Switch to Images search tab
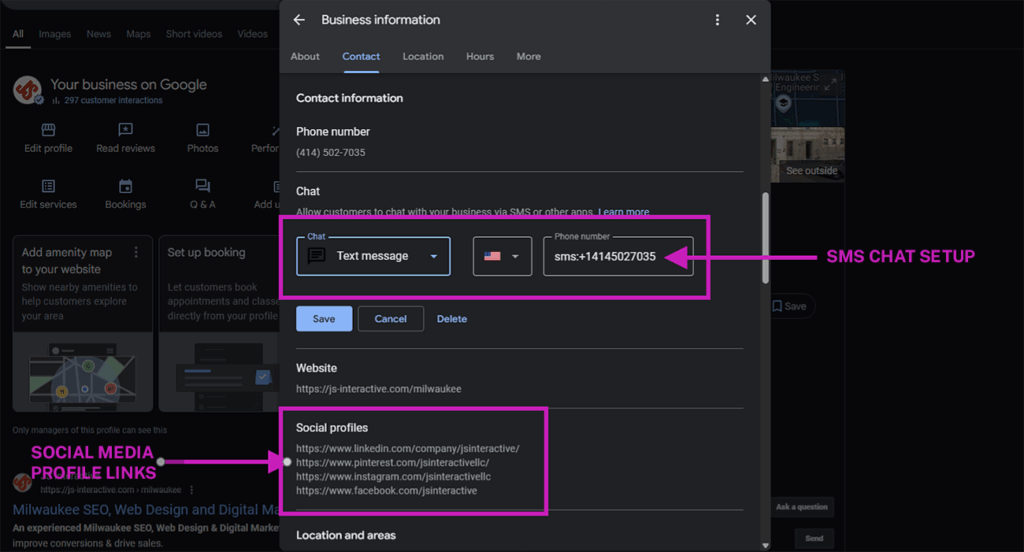The width and height of the screenshot is (1024, 552). [55, 34]
